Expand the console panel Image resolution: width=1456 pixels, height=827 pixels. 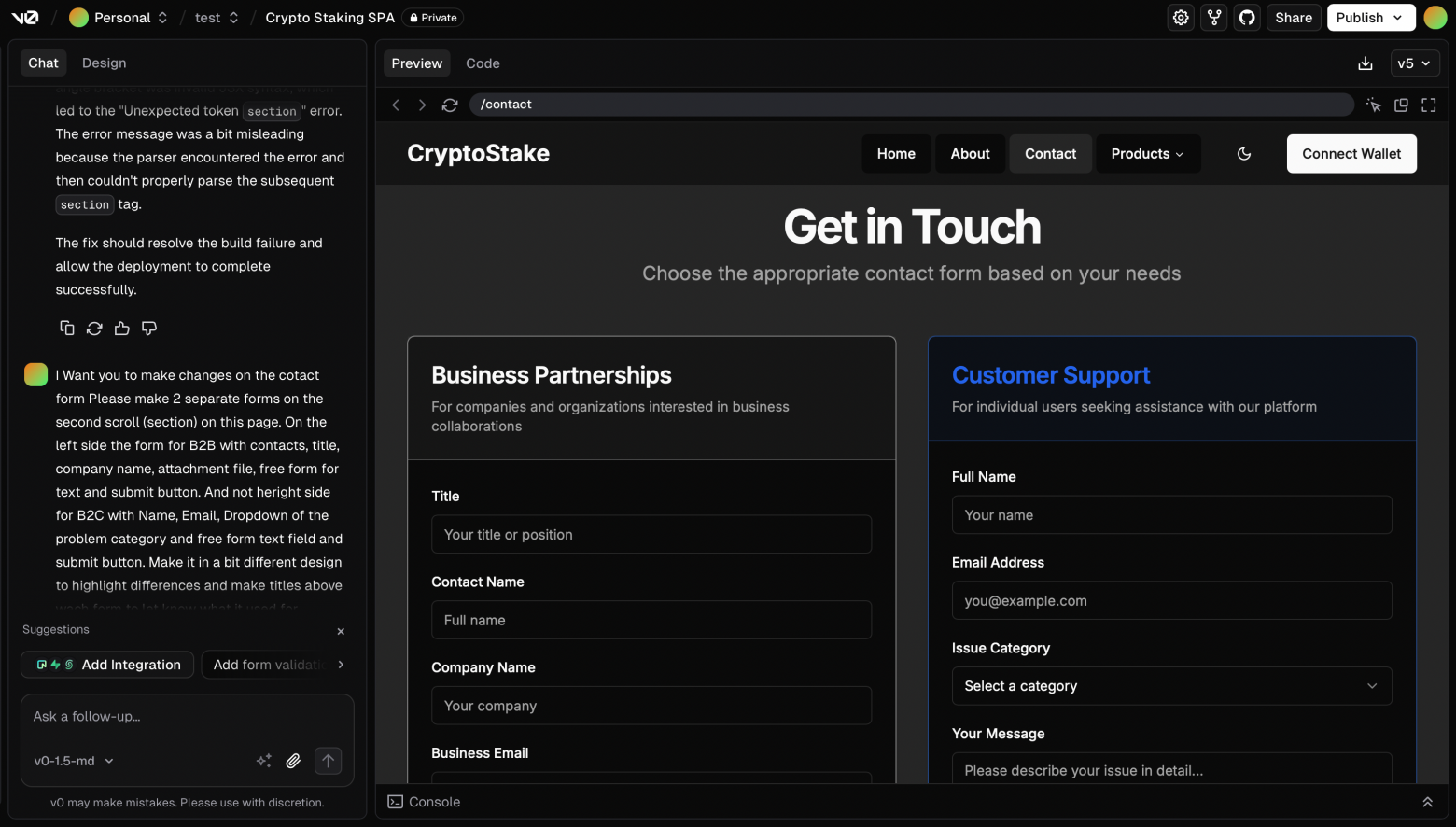[1426, 802]
